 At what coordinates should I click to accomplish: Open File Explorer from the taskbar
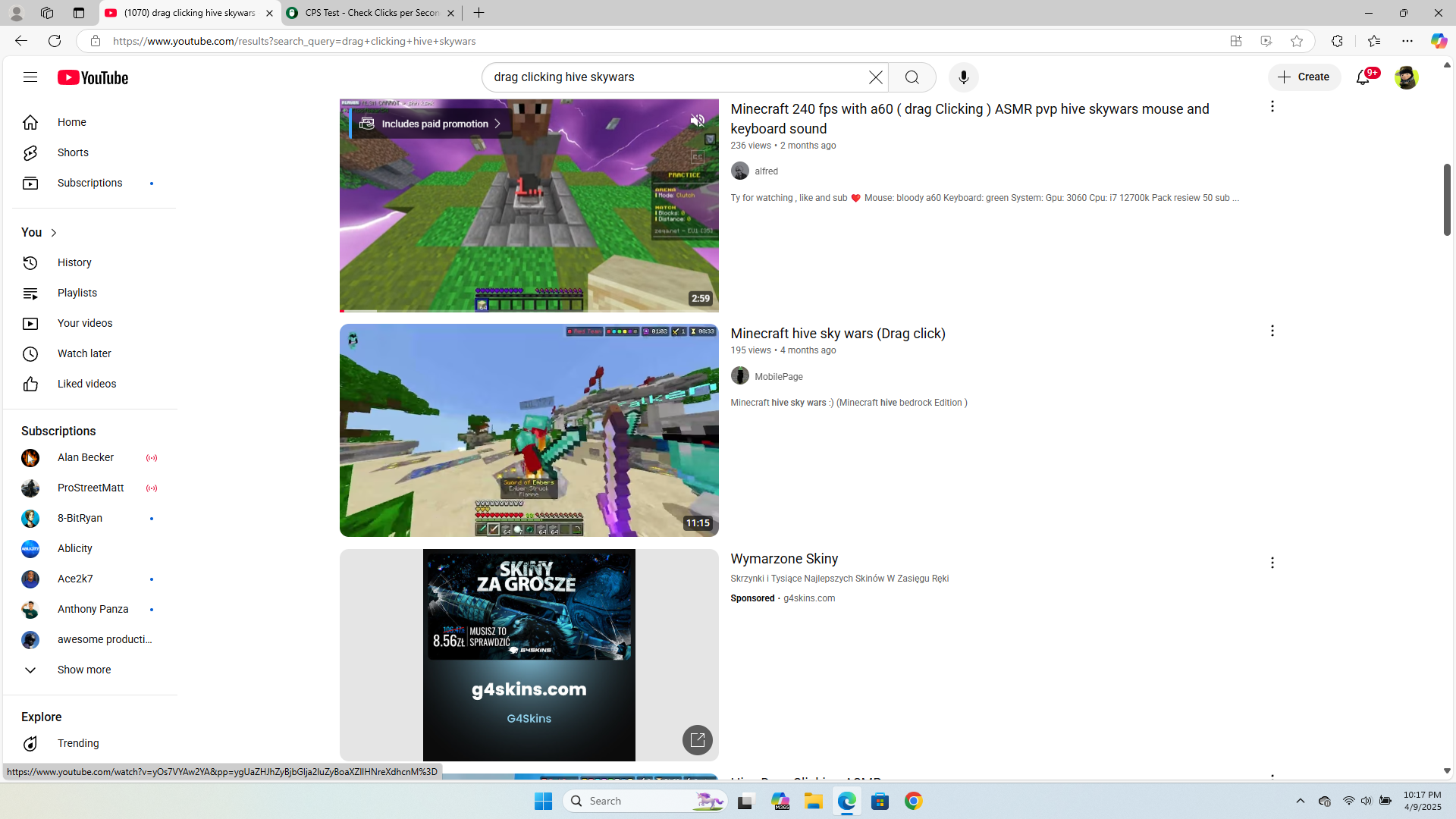click(x=814, y=801)
